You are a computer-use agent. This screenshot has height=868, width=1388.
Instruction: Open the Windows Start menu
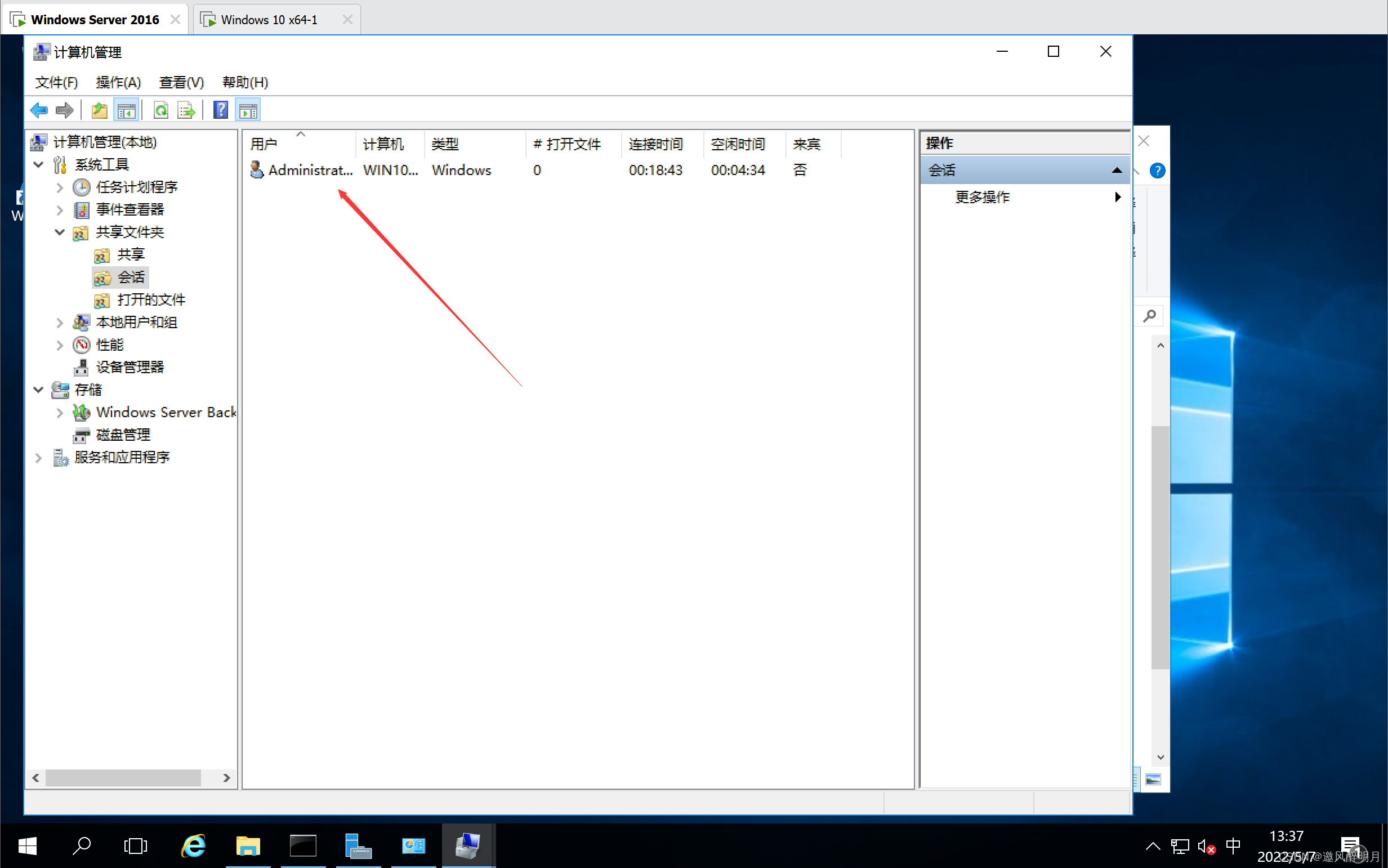coord(28,845)
